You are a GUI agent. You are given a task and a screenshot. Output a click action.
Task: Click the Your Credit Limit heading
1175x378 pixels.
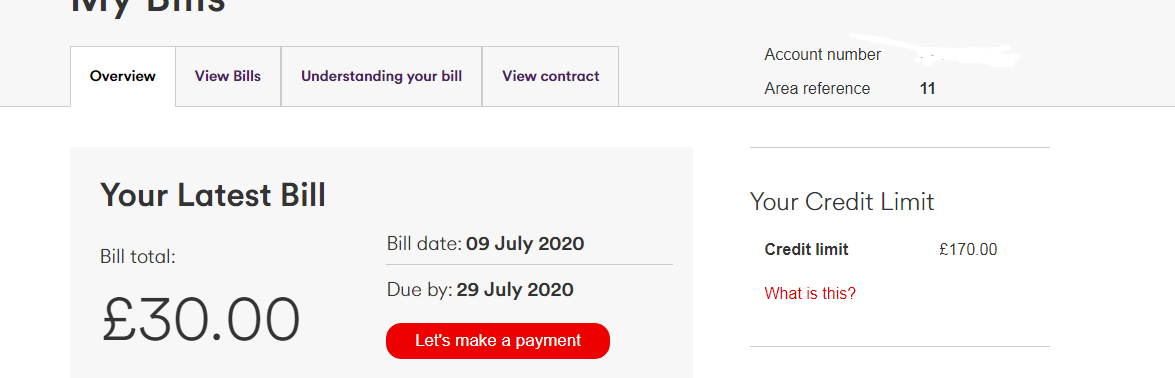[842, 202]
